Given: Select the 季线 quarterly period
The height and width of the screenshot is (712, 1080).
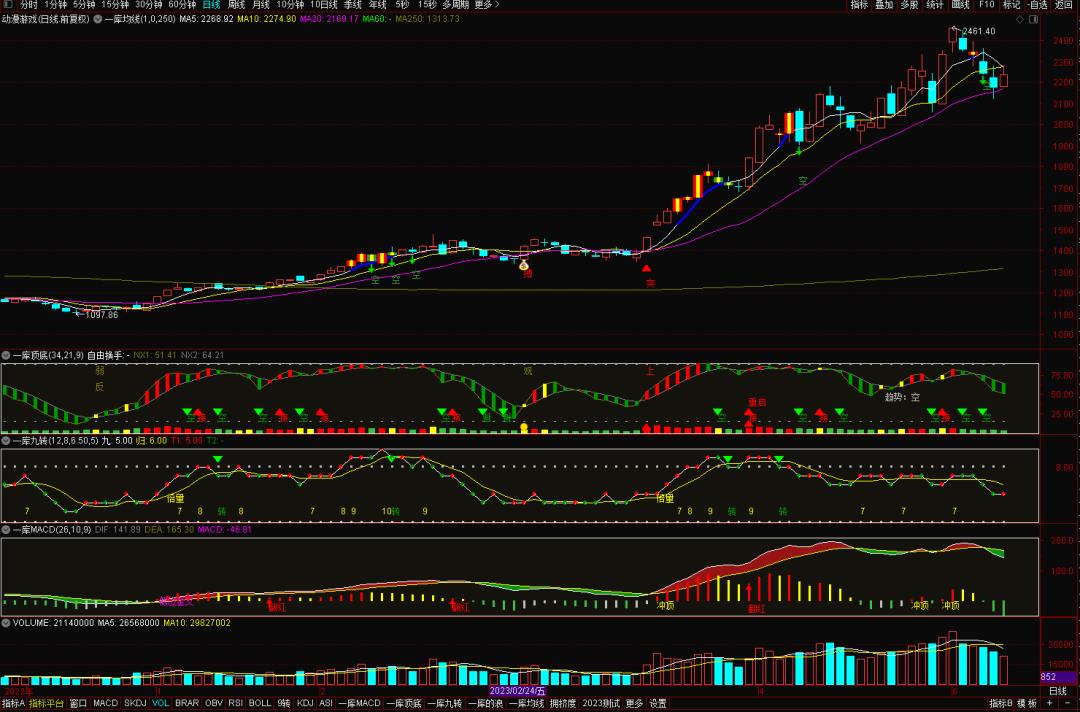Looking at the screenshot, I should pyautogui.click(x=353, y=4).
